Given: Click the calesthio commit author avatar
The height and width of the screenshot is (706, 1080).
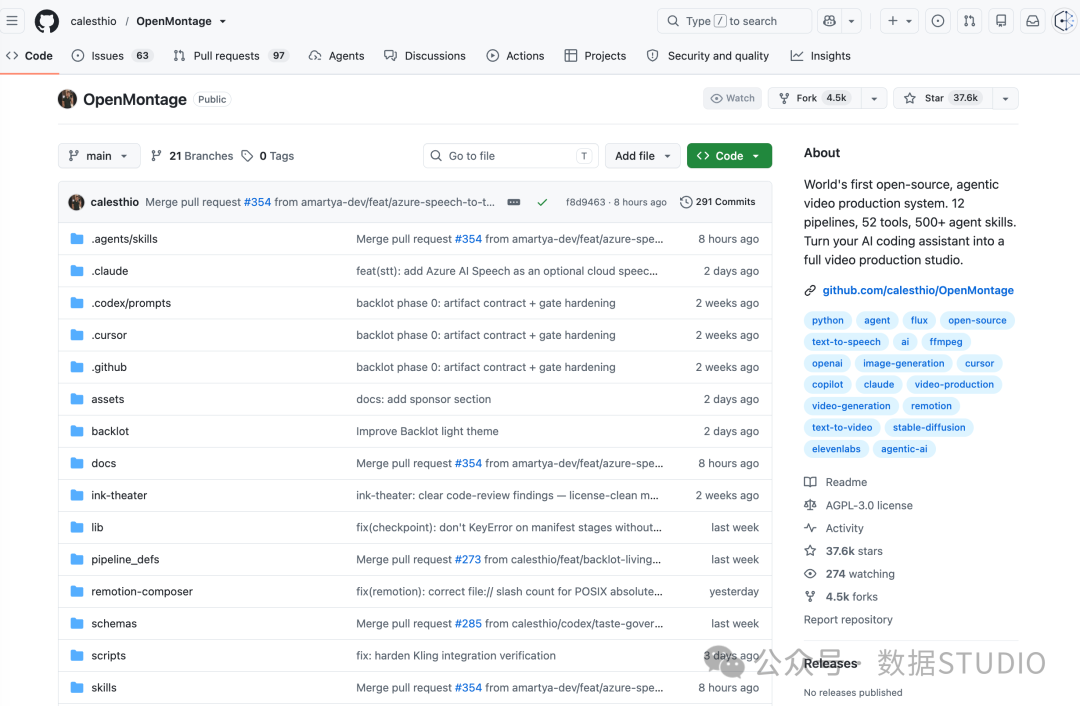Looking at the screenshot, I should tap(76, 202).
